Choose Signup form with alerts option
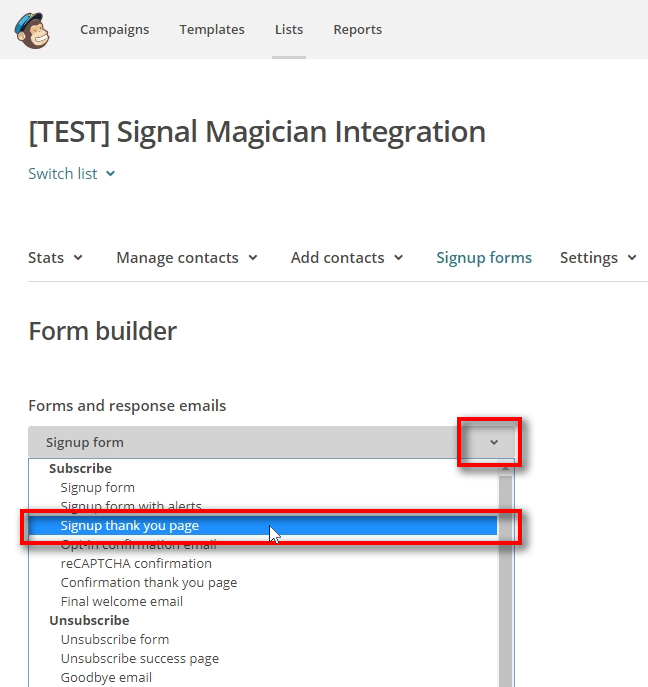Viewport: 648px width, 687px height. tap(131, 506)
